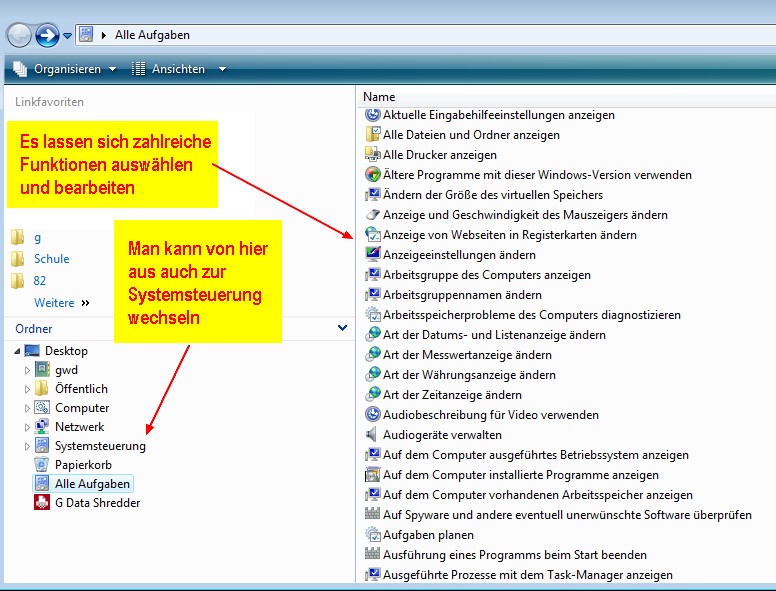
Task: Open 'Arbeitsgruppennamen ändern' entry text
Action: 462,295
